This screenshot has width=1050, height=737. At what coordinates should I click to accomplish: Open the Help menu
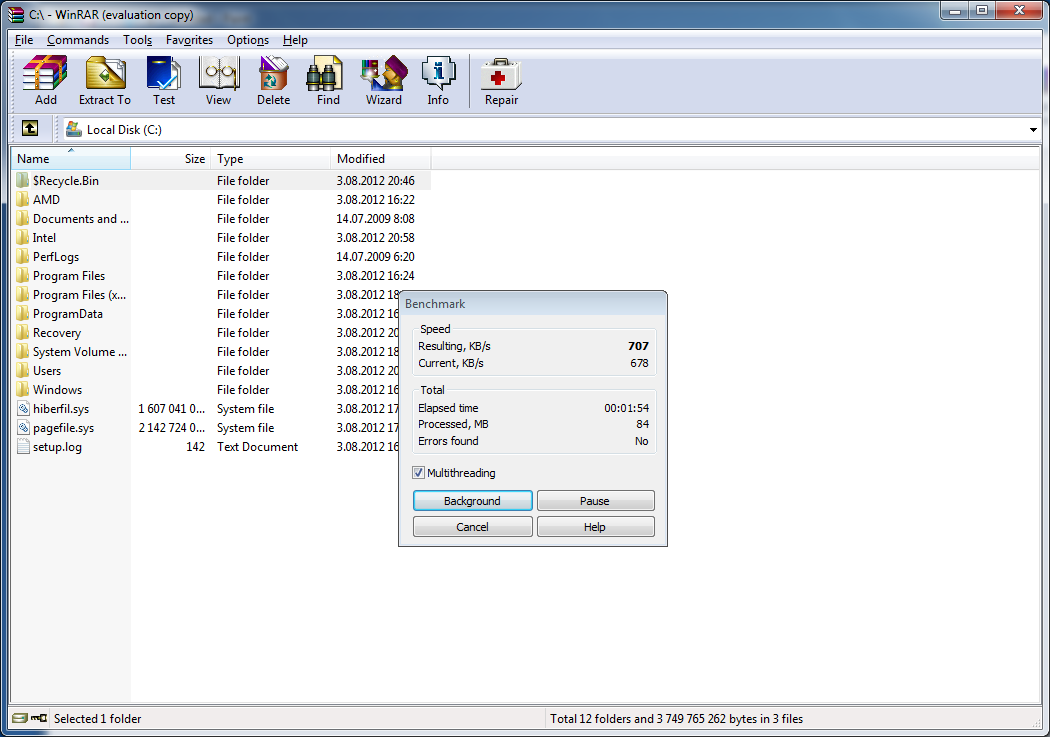point(295,40)
